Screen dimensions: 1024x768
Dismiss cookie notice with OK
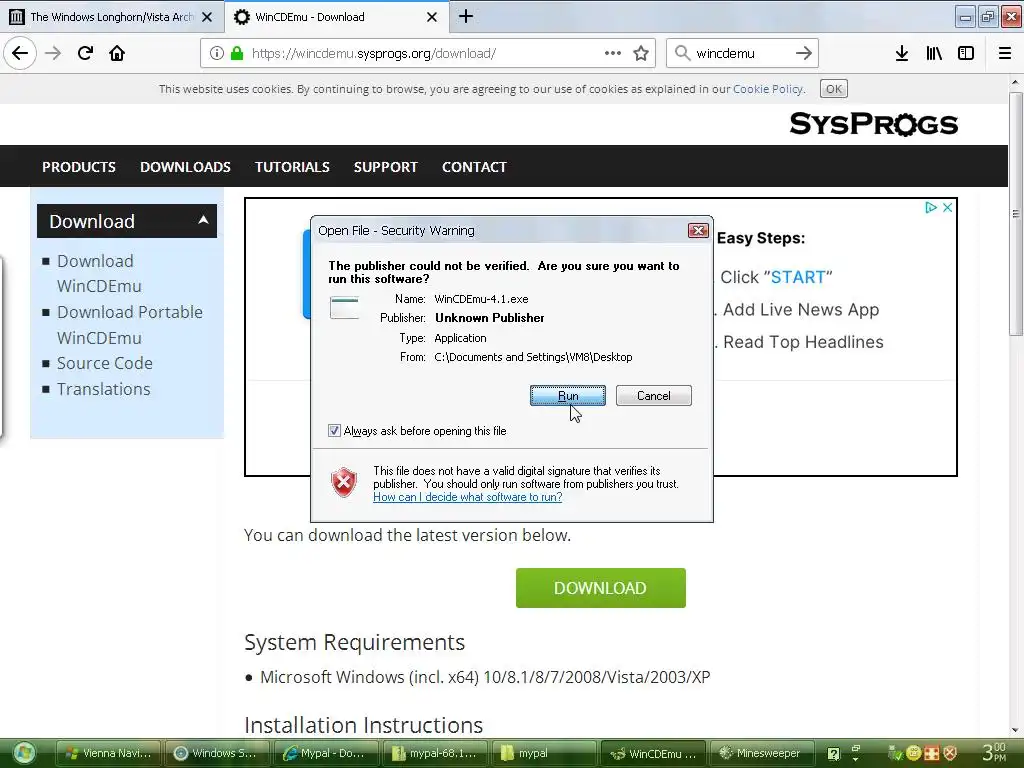834,89
